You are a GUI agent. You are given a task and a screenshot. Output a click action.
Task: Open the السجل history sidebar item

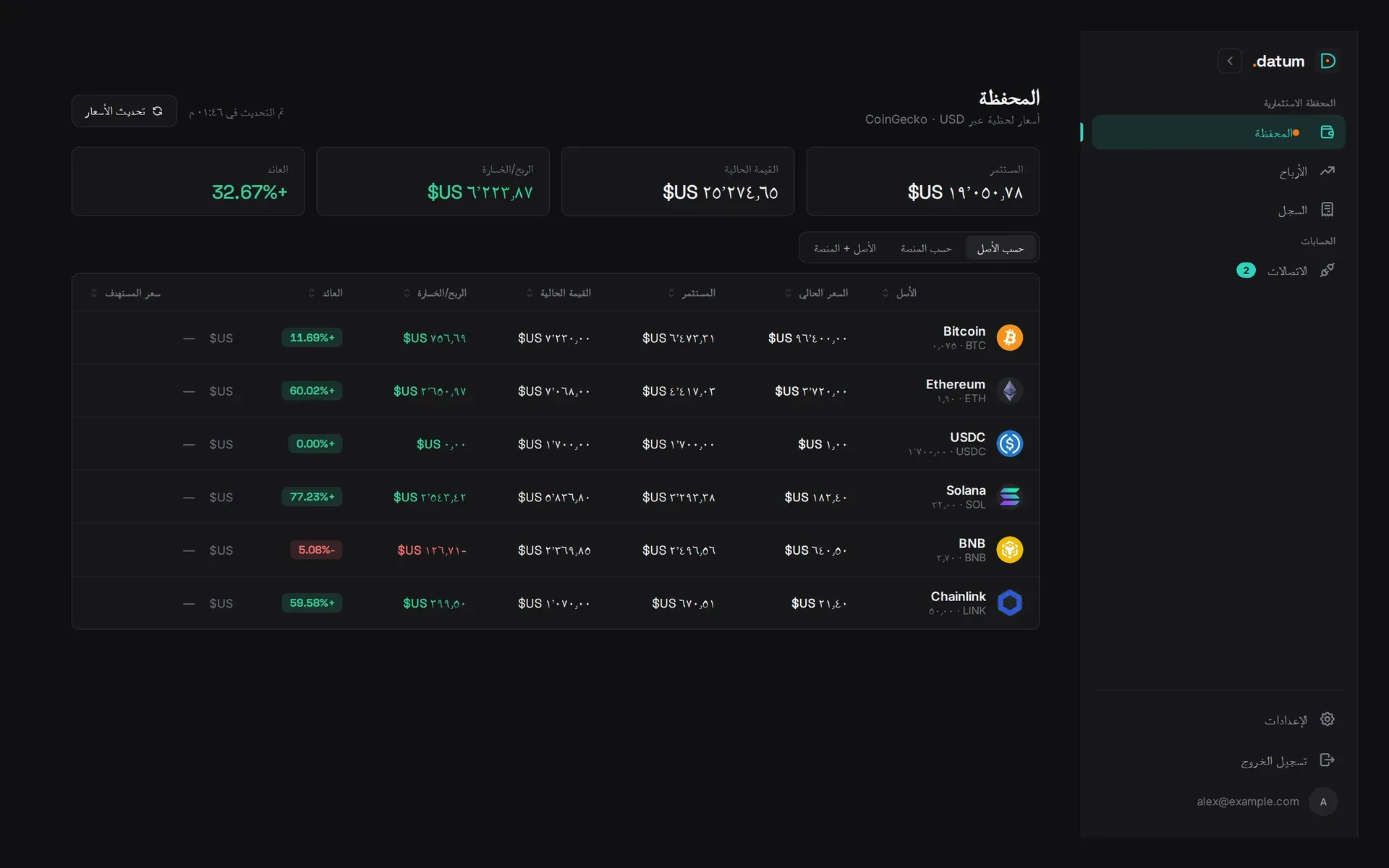pyautogui.click(x=1218, y=210)
